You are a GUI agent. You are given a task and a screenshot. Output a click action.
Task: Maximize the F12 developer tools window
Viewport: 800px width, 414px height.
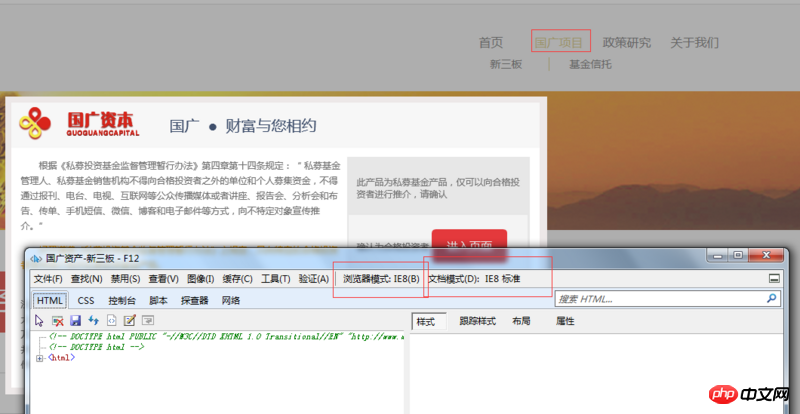[738, 255]
